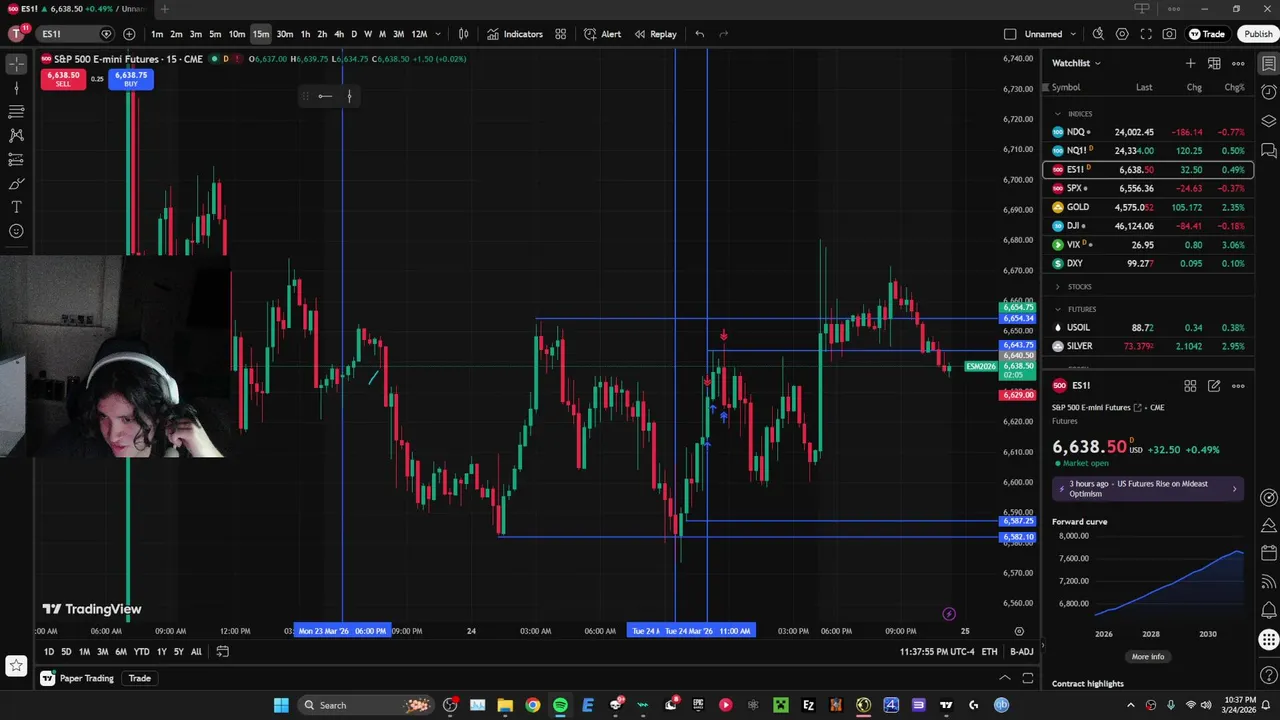Select the D daily timeframe
Screen dimensions: 1280x720
[353, 34]
